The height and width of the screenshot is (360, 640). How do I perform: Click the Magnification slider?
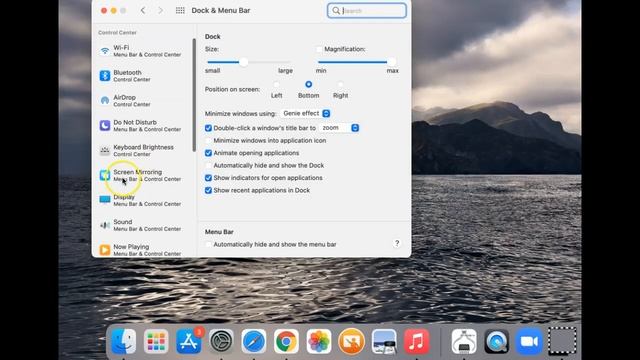(358, 62)
